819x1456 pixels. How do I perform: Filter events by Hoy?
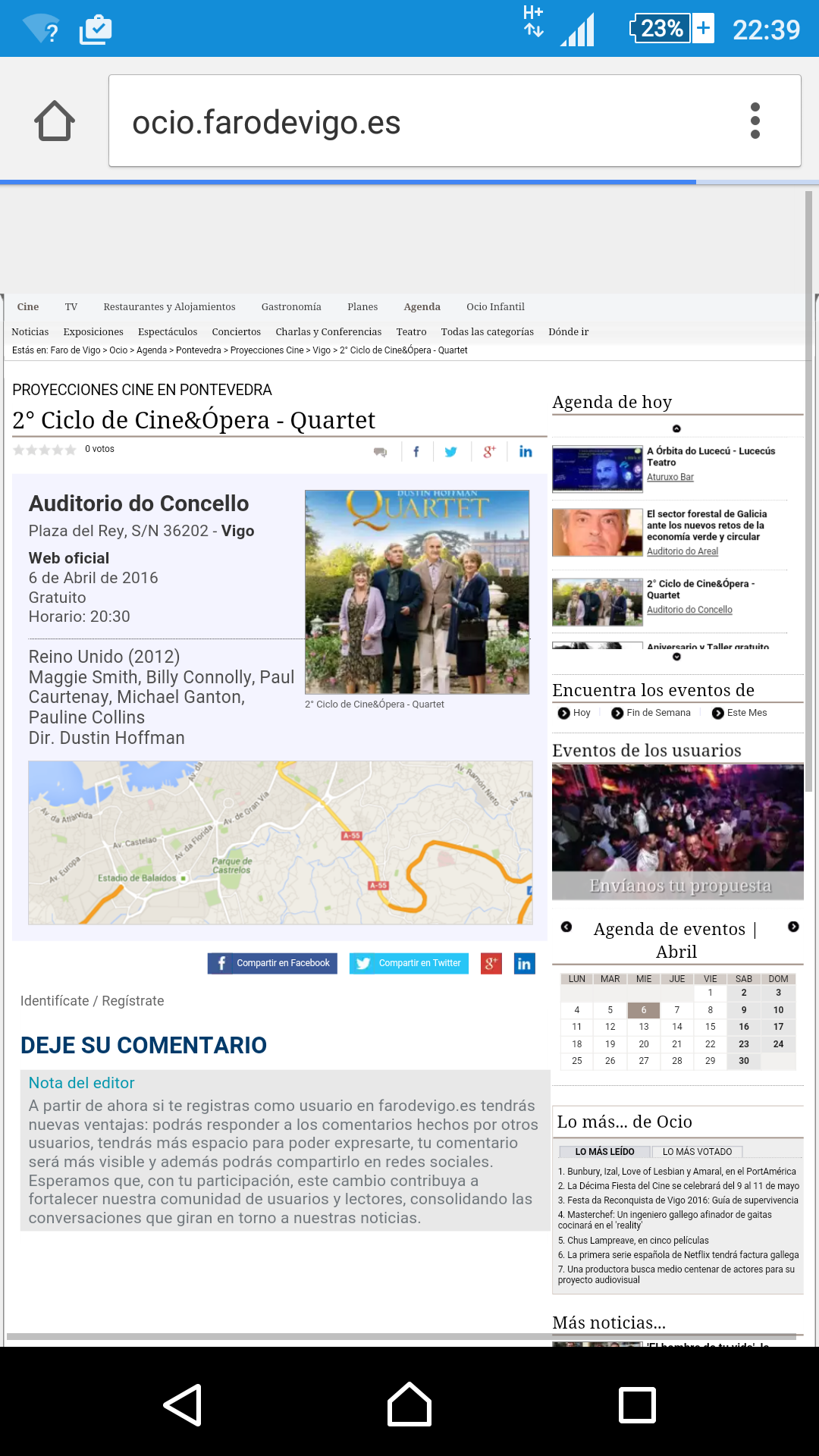pyautogui.click(x=574, y=713)
